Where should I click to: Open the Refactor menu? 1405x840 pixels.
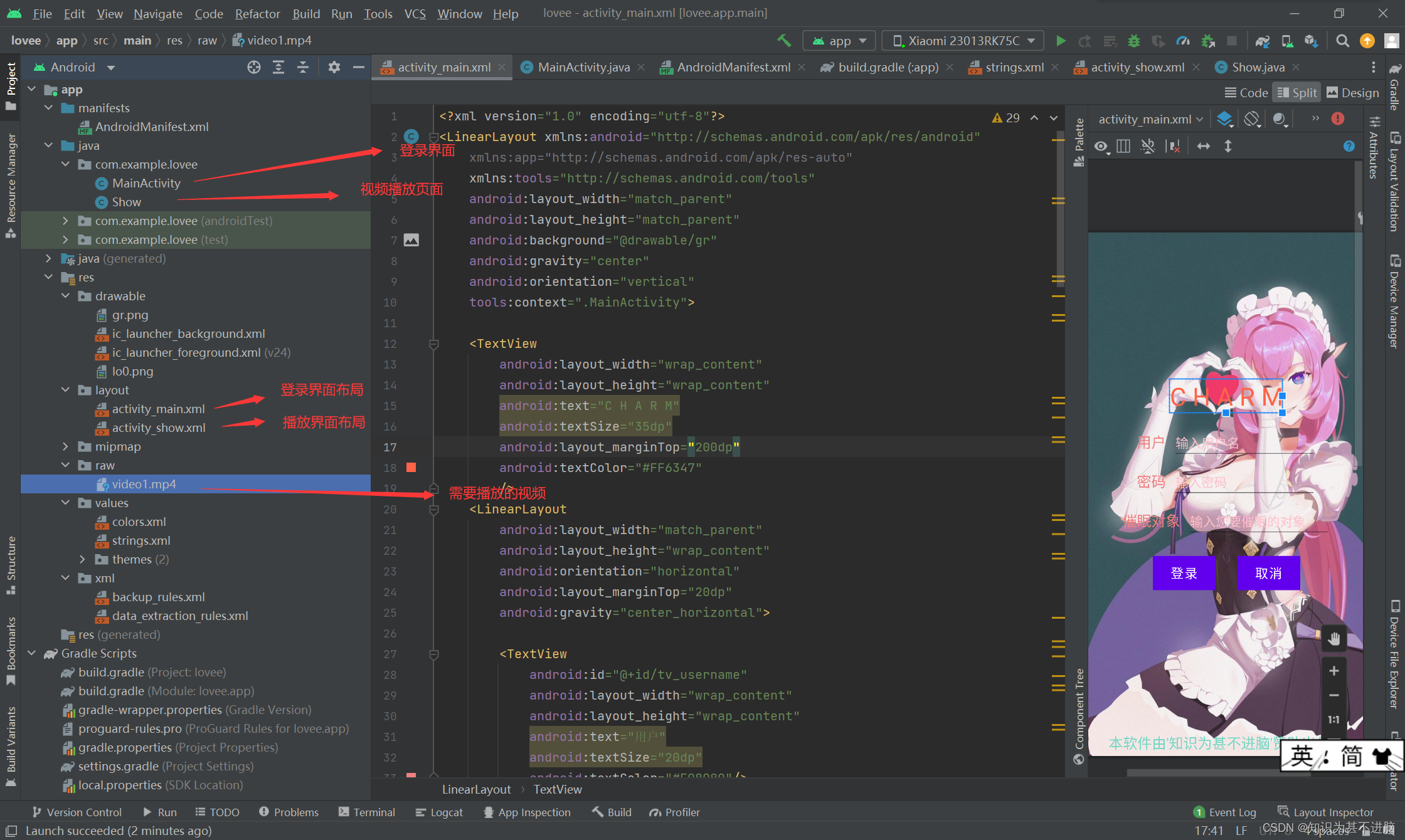[x=257, y=14]
